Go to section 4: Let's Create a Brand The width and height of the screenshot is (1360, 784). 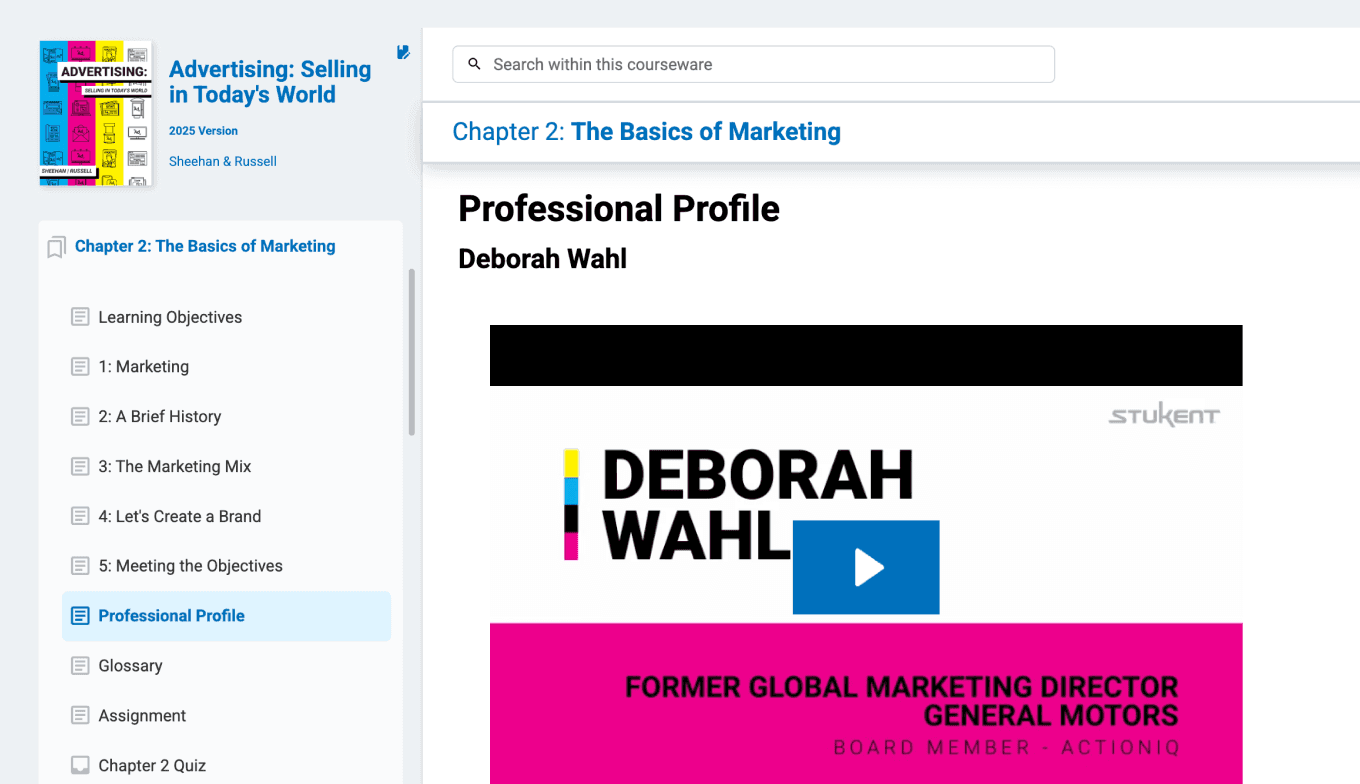pyautogui.click(x=180, y=517)
